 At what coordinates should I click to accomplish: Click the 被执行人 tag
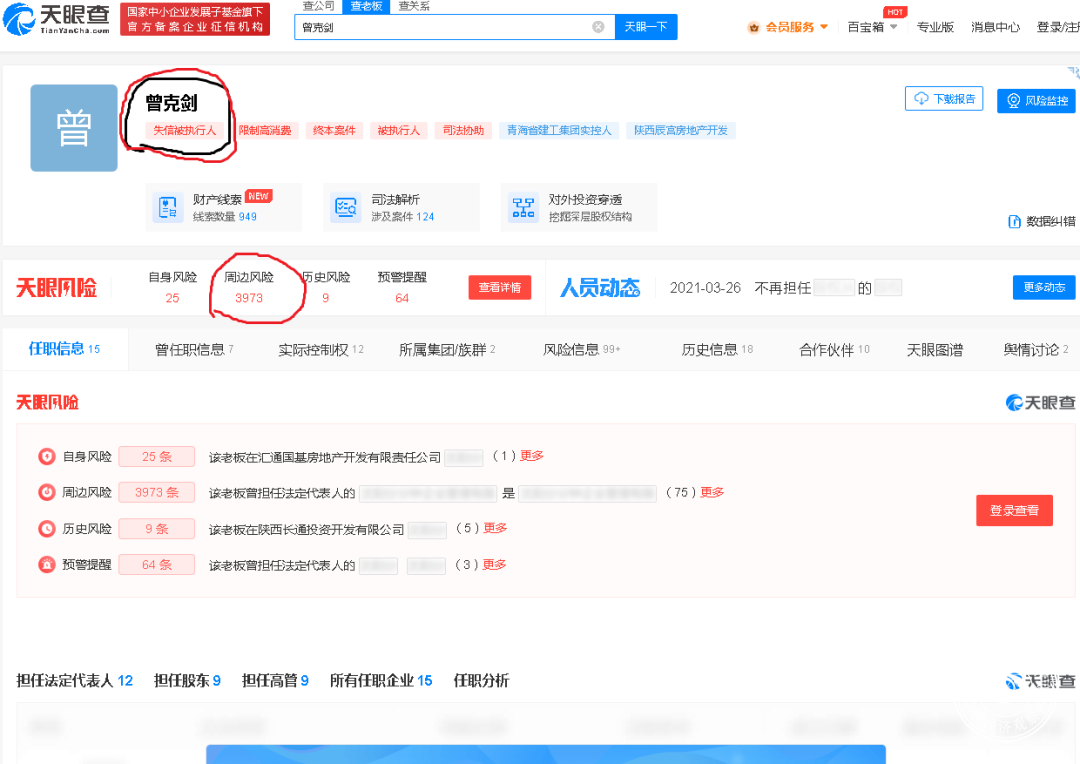pos(399,130)
